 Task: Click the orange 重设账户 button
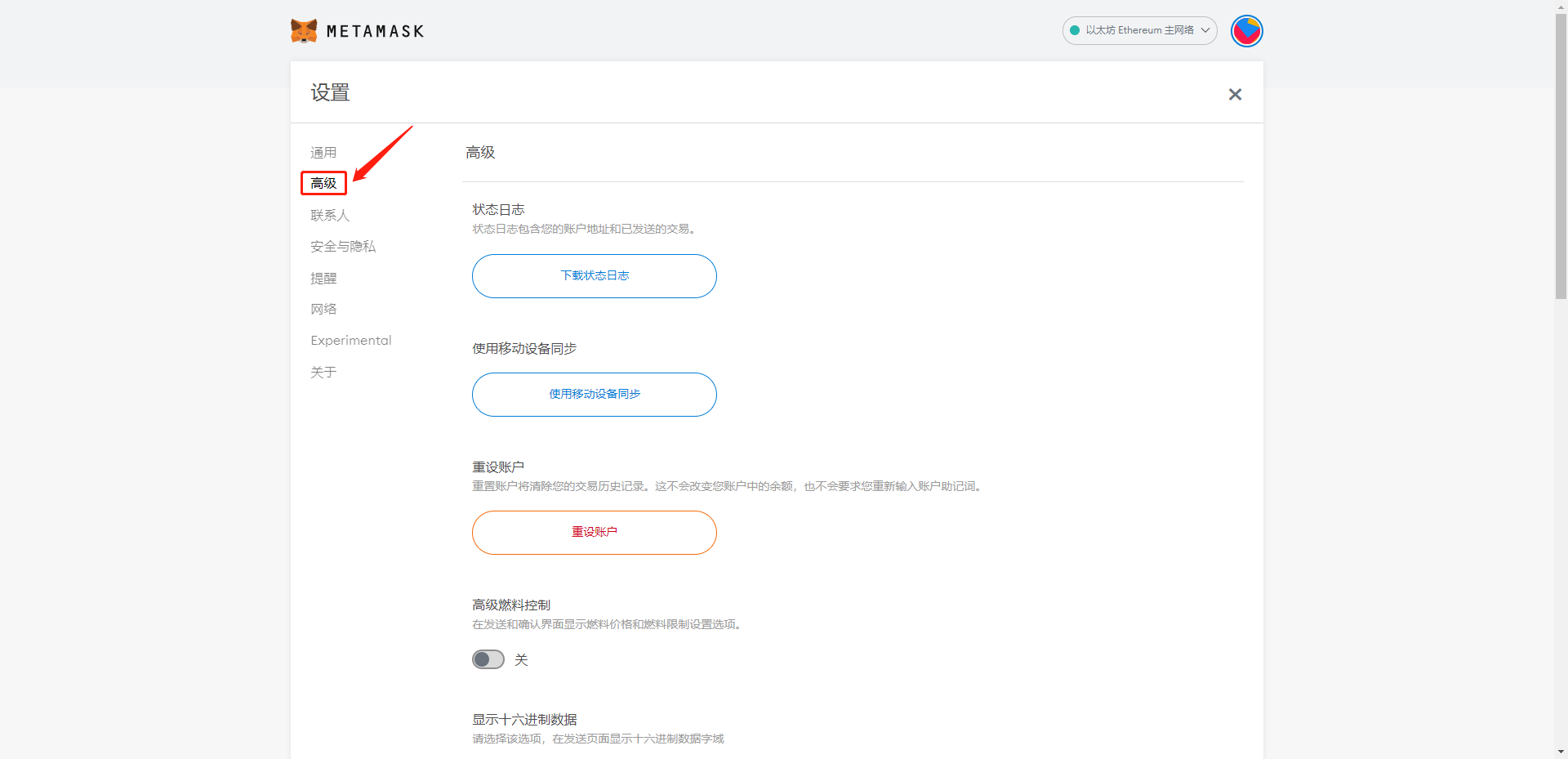coord(595,533)
